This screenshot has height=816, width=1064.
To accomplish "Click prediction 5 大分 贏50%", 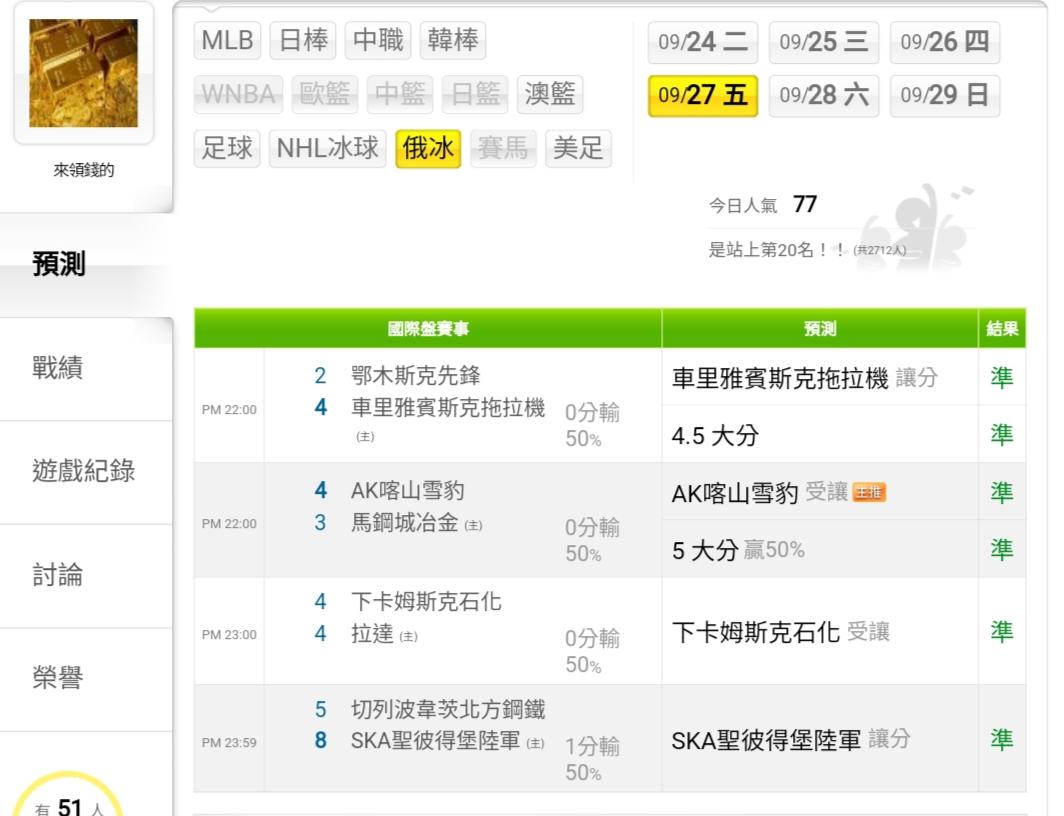I will click(738, 550).
